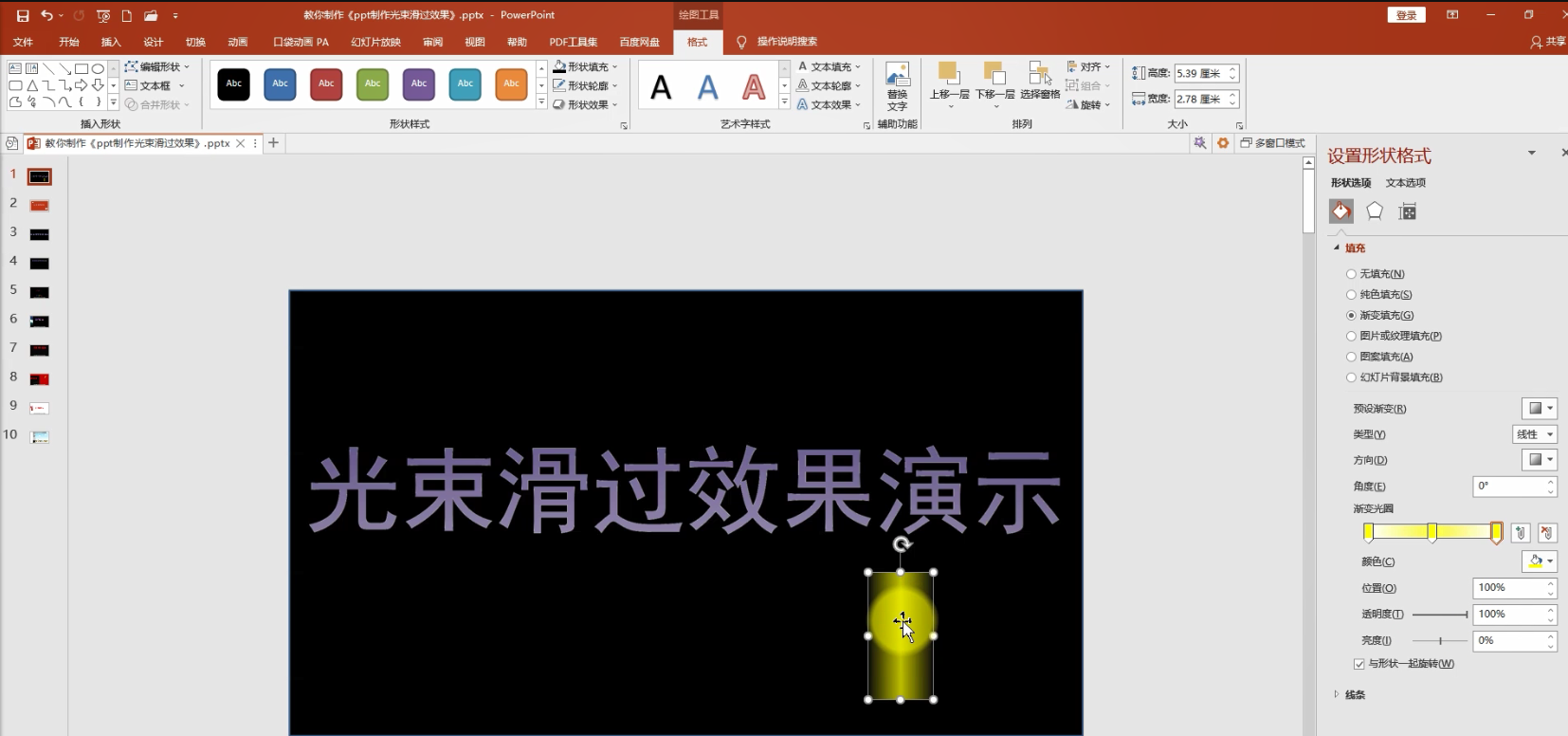This screenshot has width=1568, height=736.
Task: Select Picture or texture fill (图片或纹理填充)
Action: point(1351,337)
